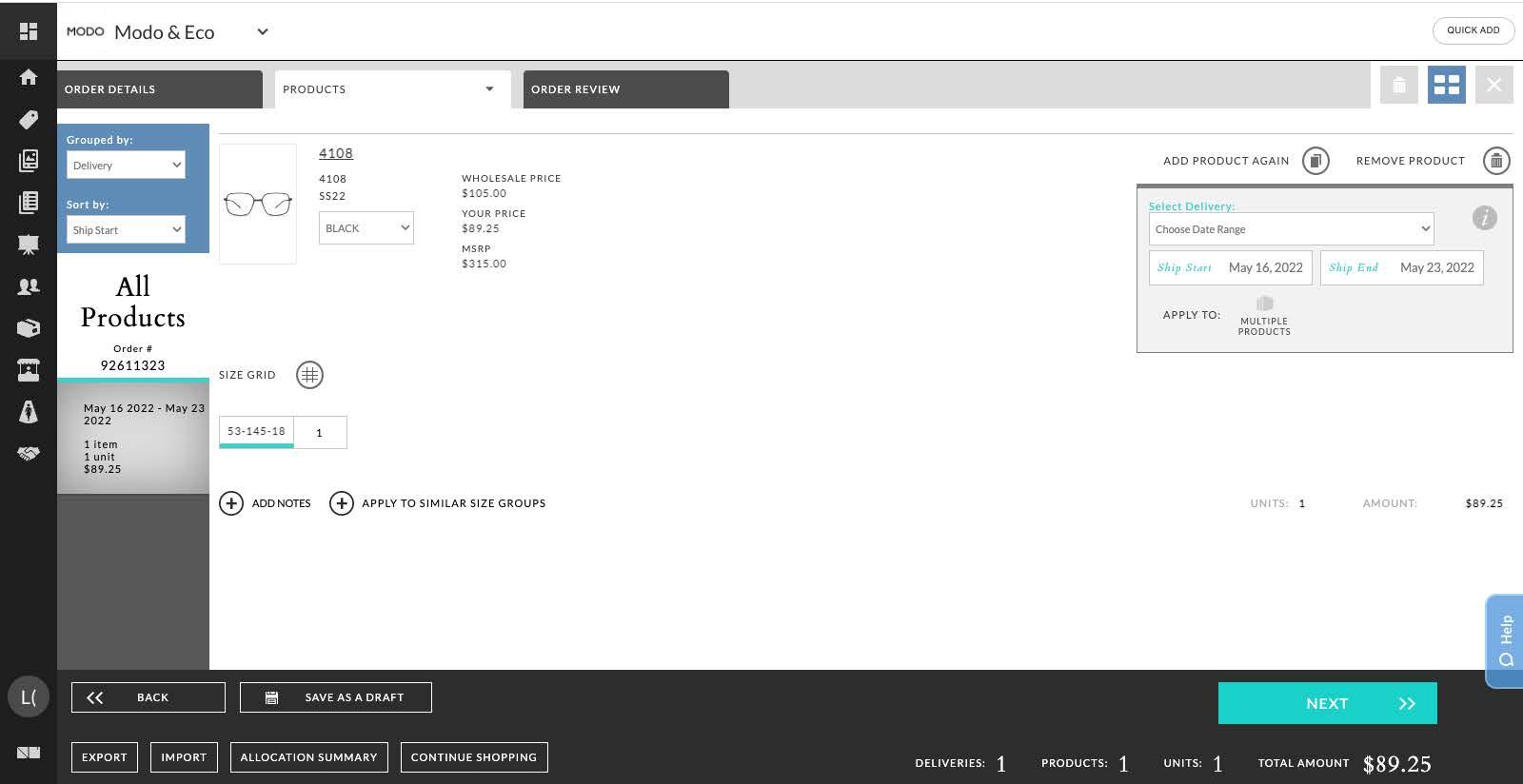Select the May 16 - May 23 delivery group
The image size is (1523, 784).
tap(133, 438)
